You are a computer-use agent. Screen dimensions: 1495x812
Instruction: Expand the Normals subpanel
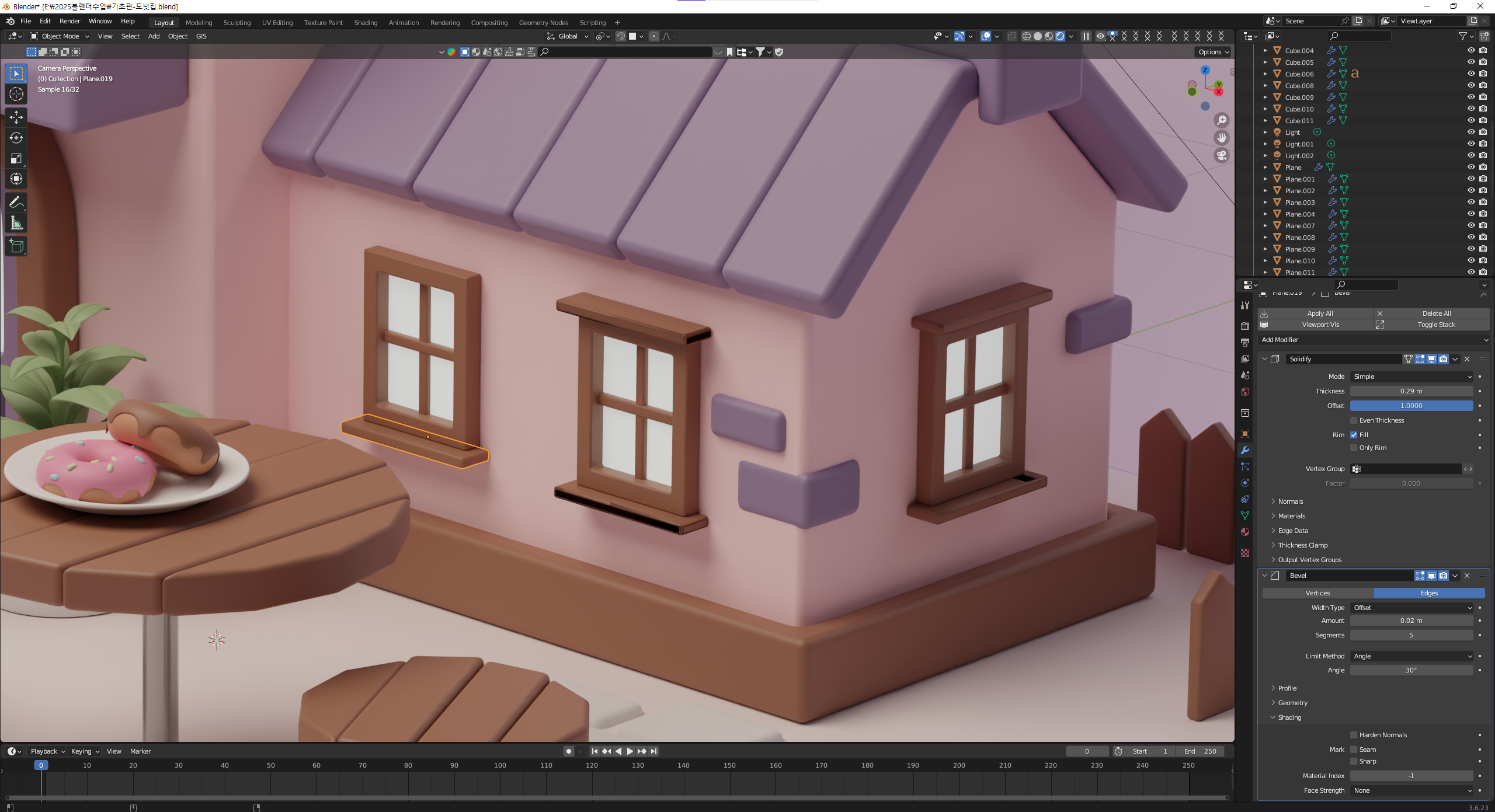pos(1290,501)
